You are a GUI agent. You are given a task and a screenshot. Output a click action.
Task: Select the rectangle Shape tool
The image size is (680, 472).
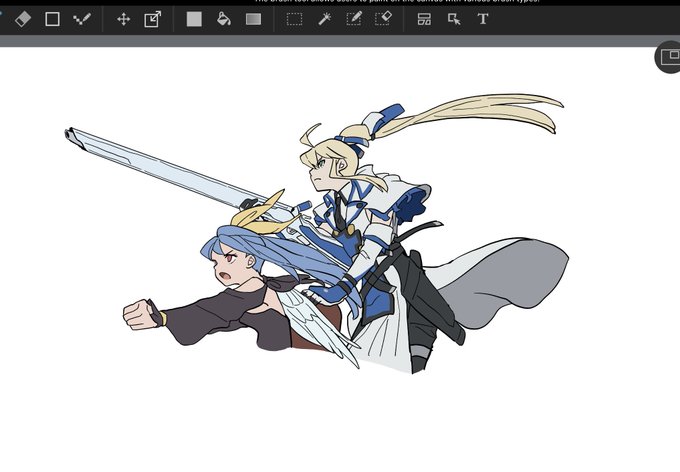coord(52,19)
